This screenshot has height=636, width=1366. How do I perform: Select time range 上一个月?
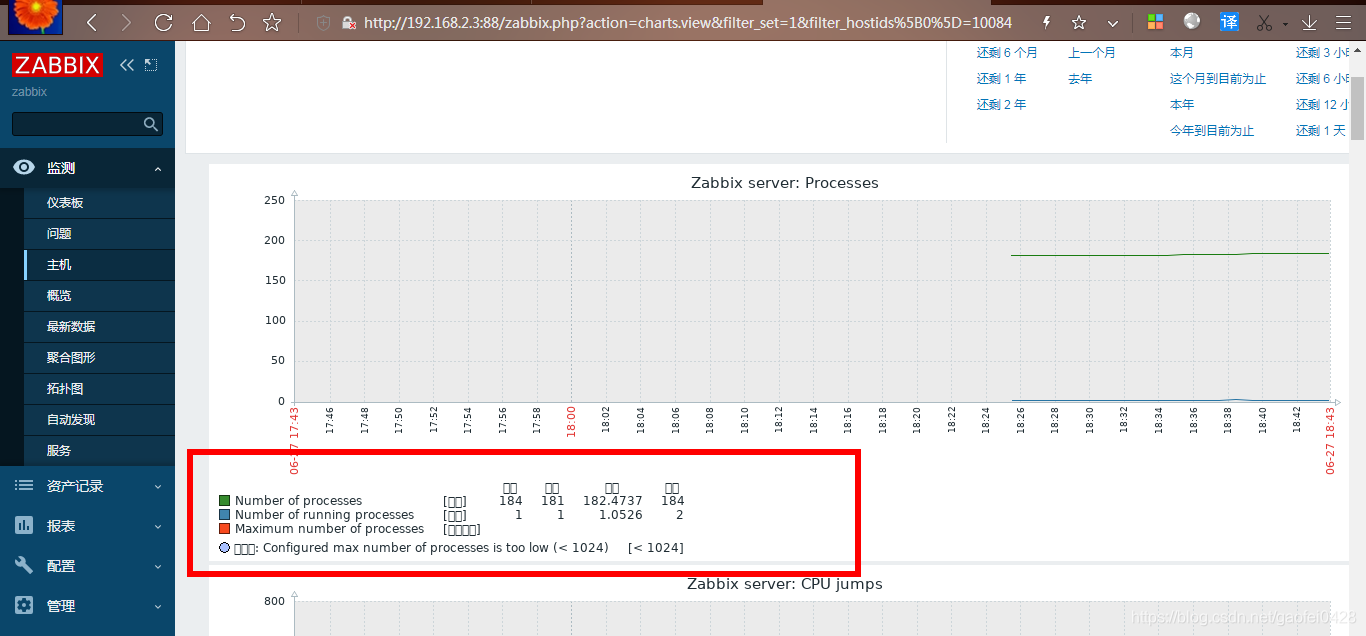[1092, 53]
